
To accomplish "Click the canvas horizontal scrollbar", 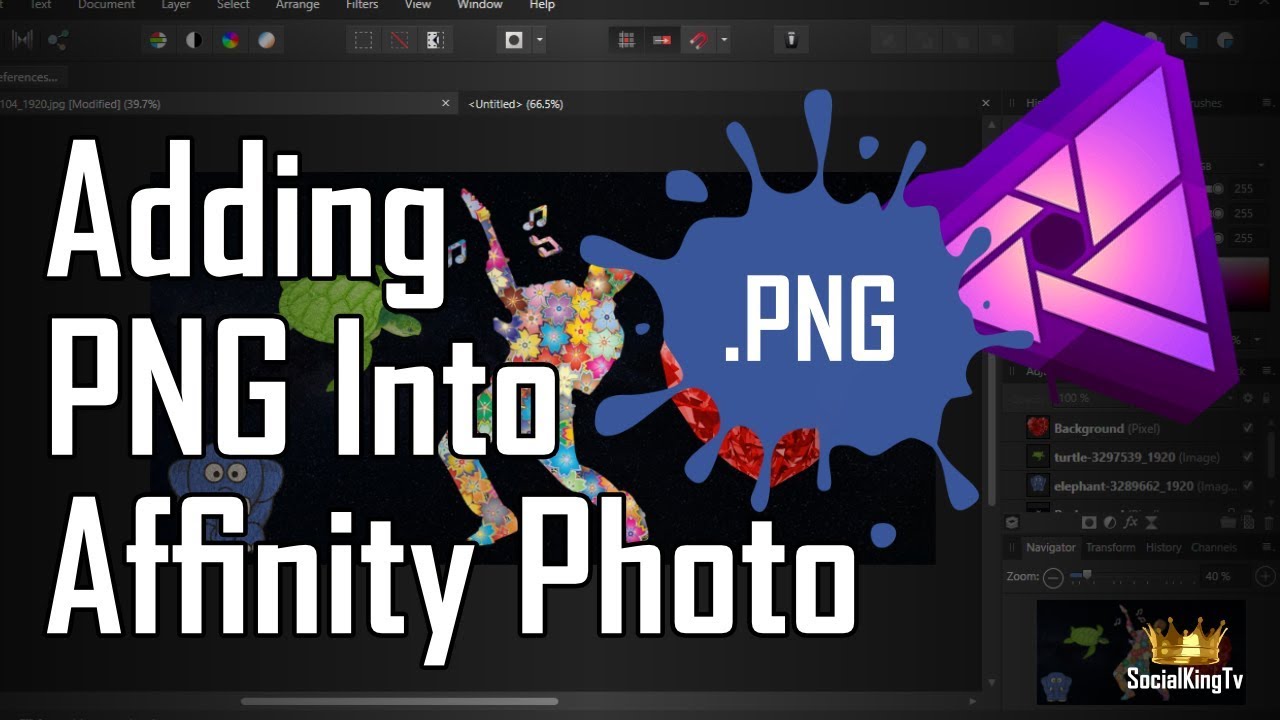I will [400, 701].
